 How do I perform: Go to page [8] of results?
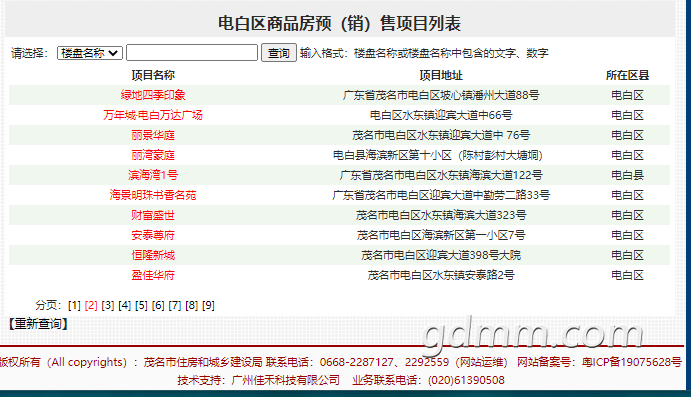(x=192, y=305)
